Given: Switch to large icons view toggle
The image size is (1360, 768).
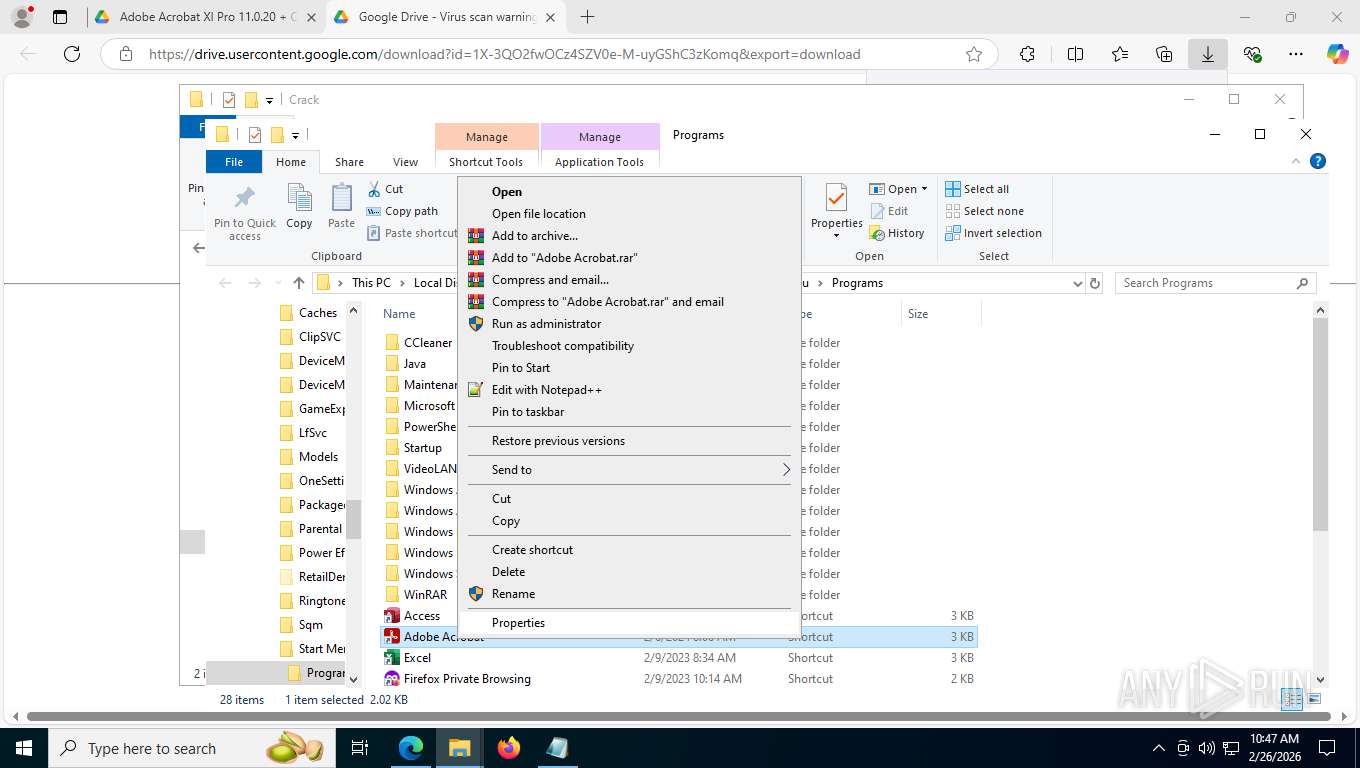Looking at the screenshot, I should 1315,699.
